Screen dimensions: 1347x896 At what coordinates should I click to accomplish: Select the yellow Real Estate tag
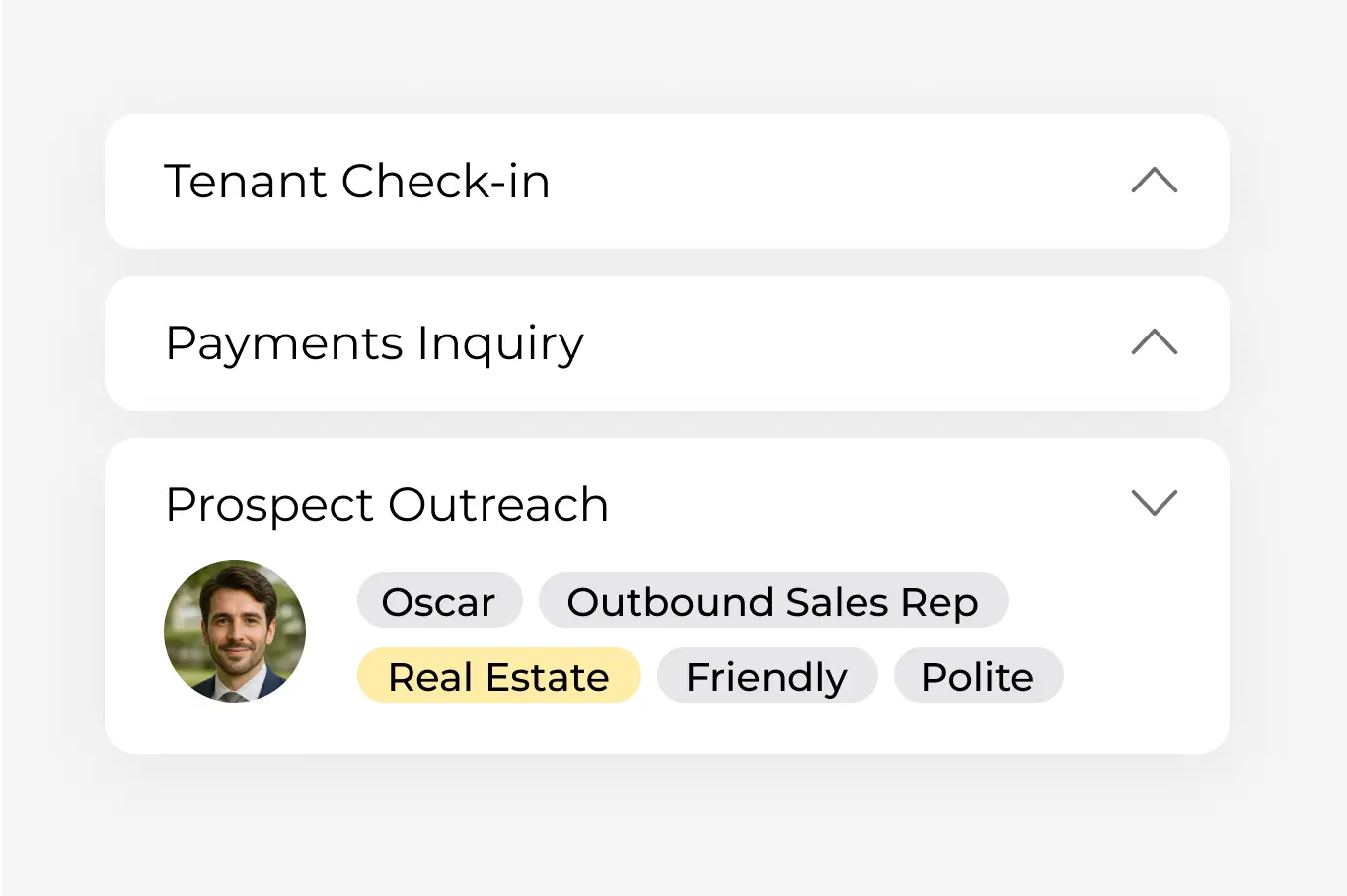498,676
